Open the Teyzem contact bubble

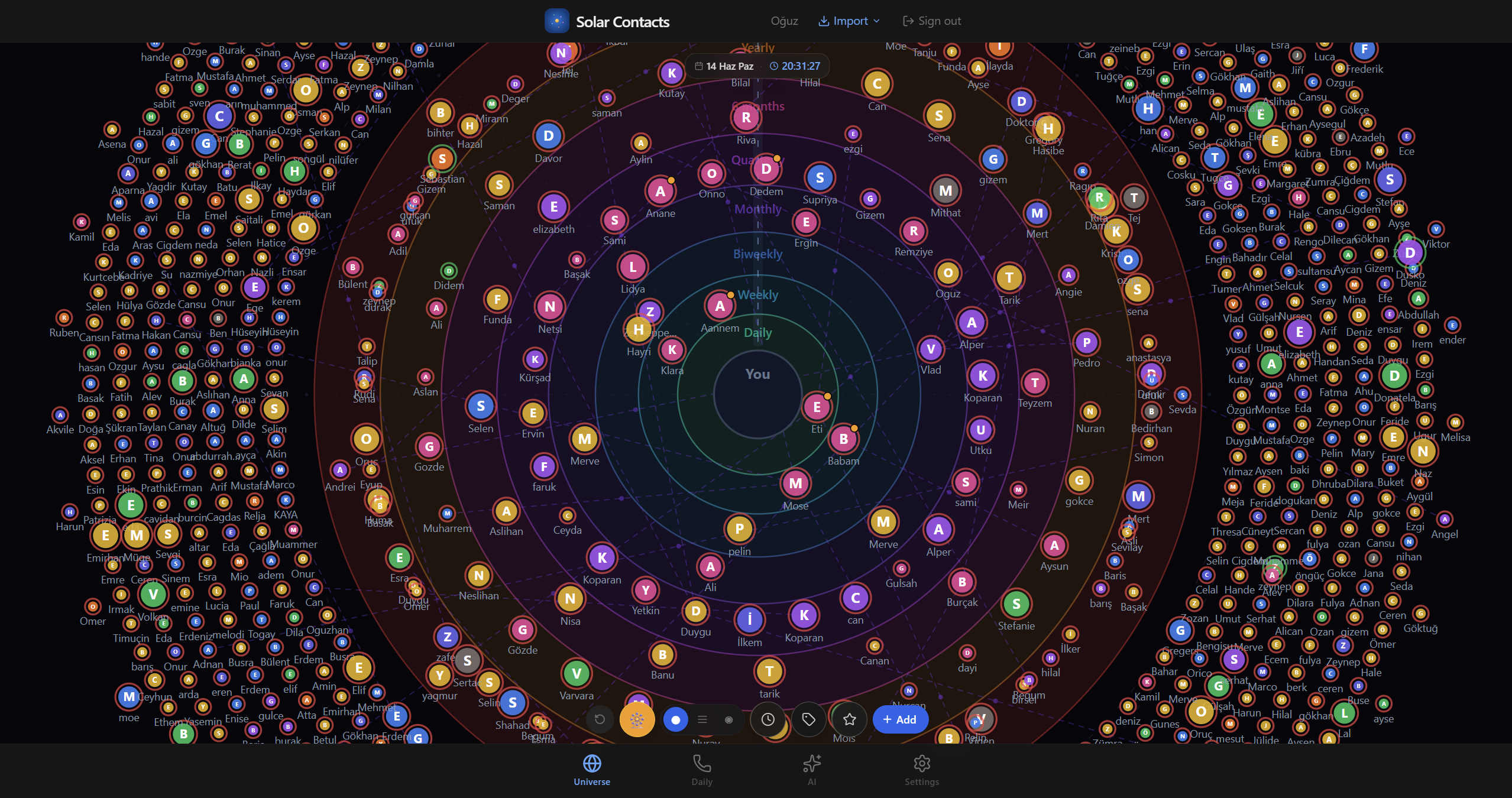coord(1035,382)
